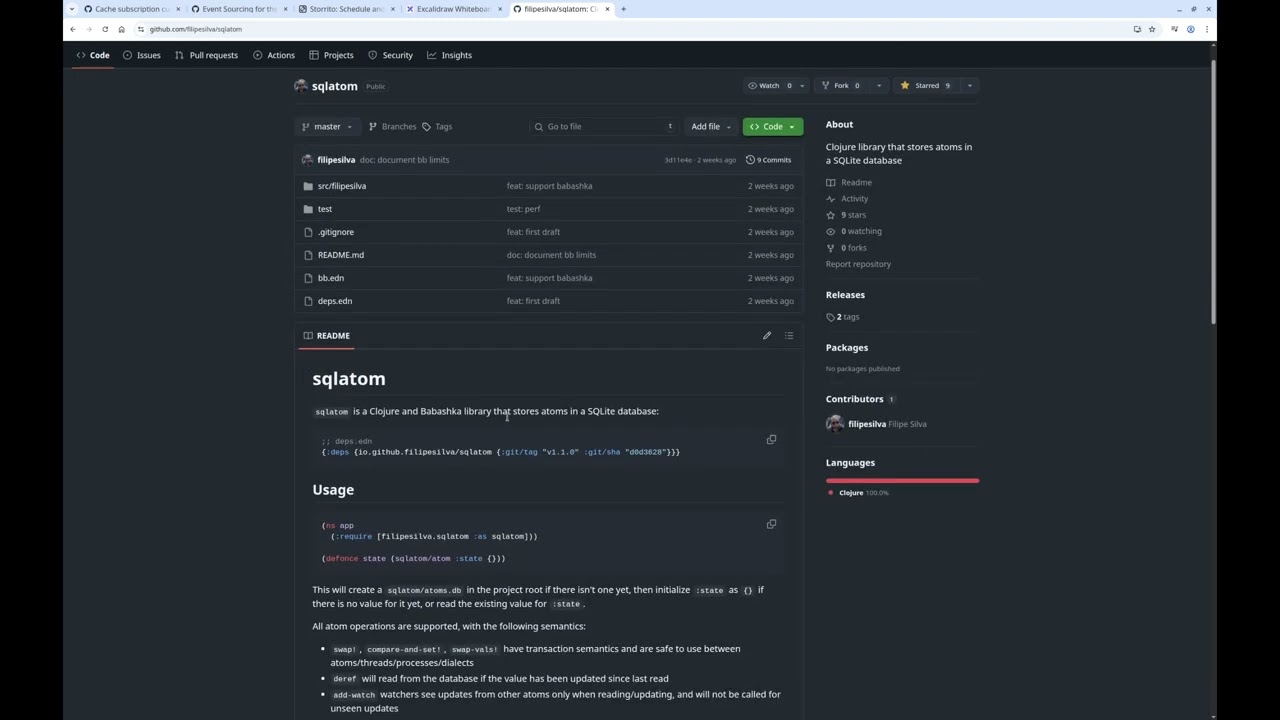The height and width of the screenshot is (720, 1280).
Task: Open the Pull requests tab
Action: [x=206, y=55]
